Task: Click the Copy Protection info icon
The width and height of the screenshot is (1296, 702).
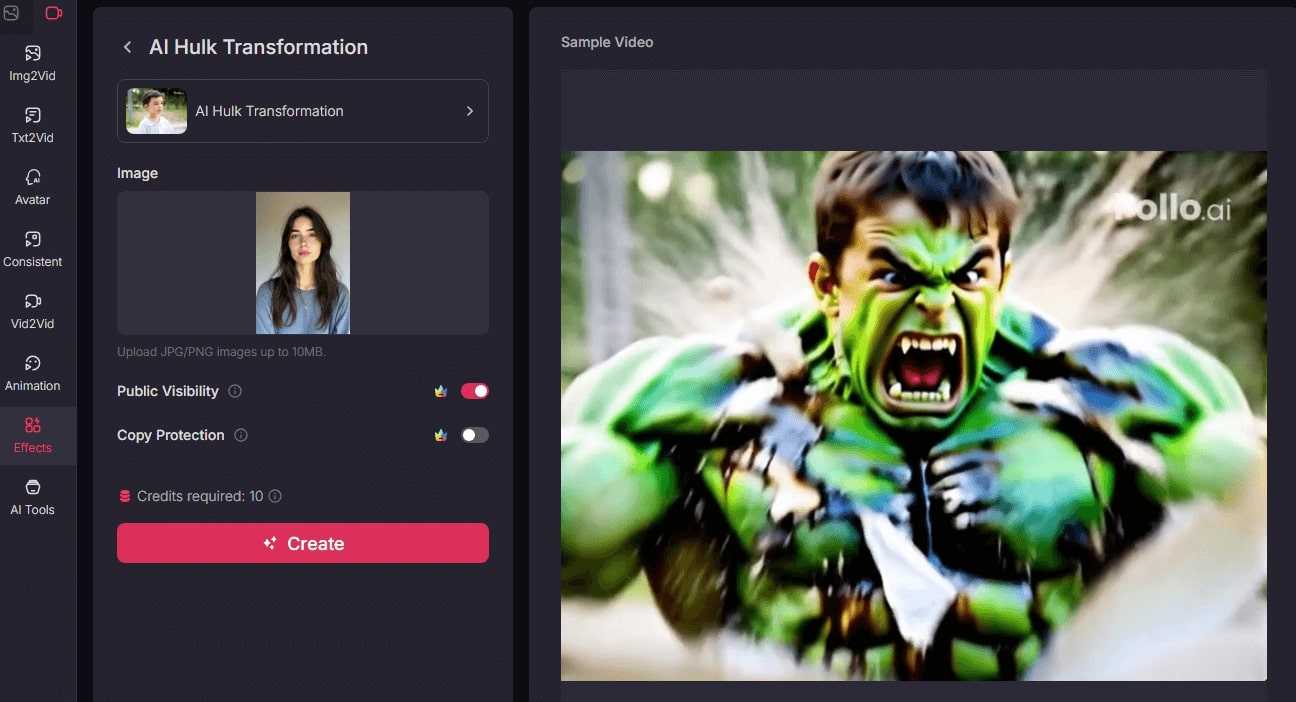Action: [241, 435]
